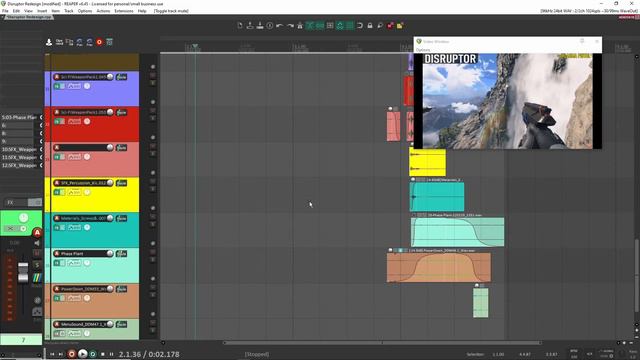Select the Disruptor Redesign project tab
This screenshot has width=640, height=360.
[29, 18]
